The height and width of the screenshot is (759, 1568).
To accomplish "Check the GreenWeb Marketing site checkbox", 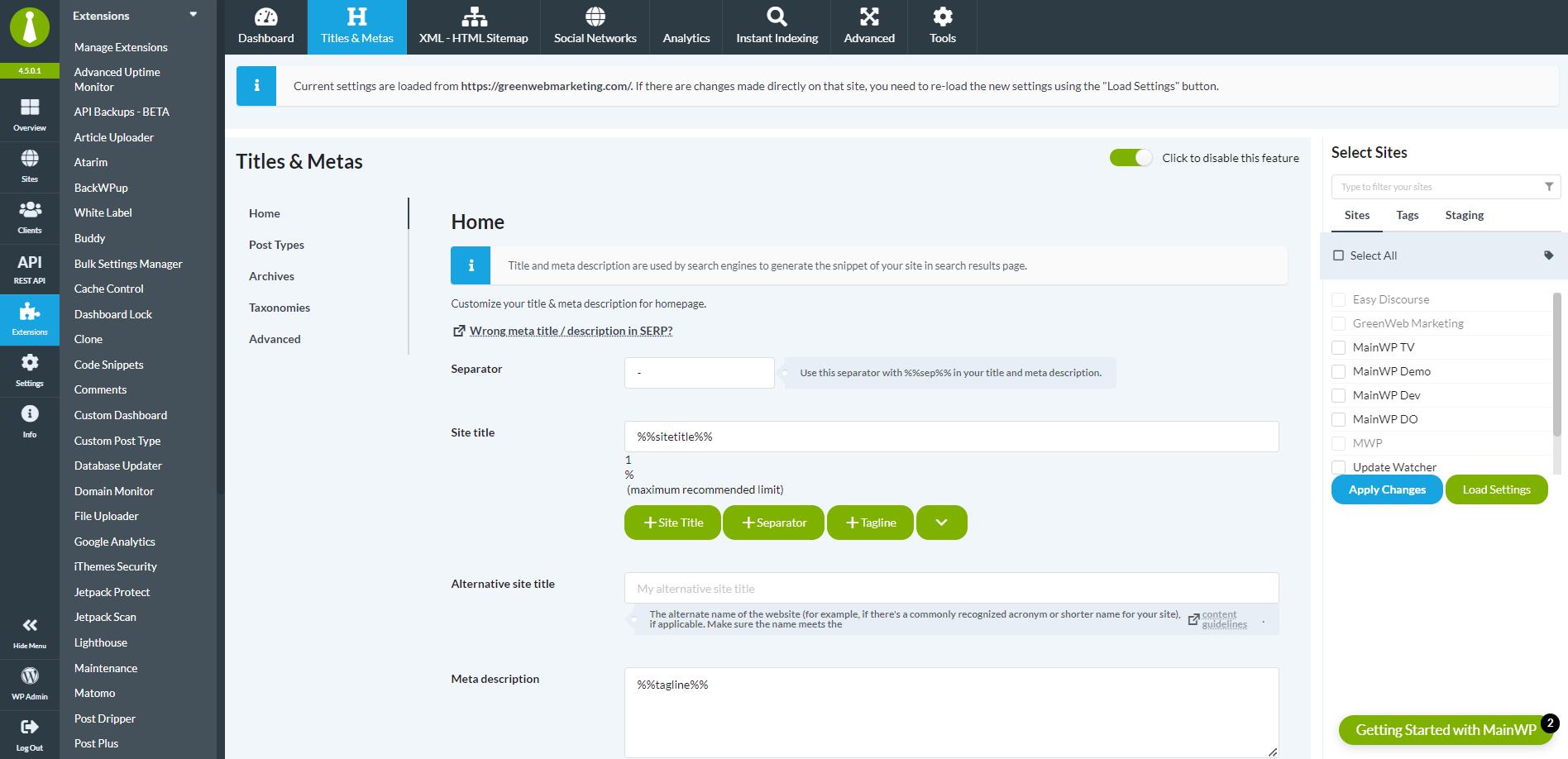I will (1339, 323).
